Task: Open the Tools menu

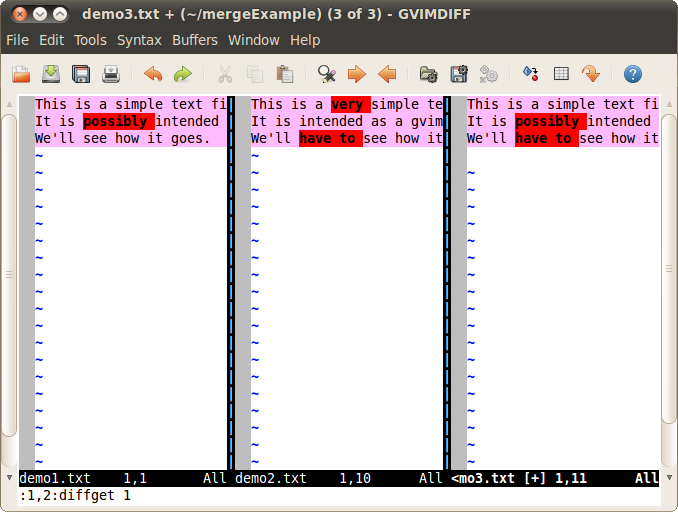Action: (90, 40)
